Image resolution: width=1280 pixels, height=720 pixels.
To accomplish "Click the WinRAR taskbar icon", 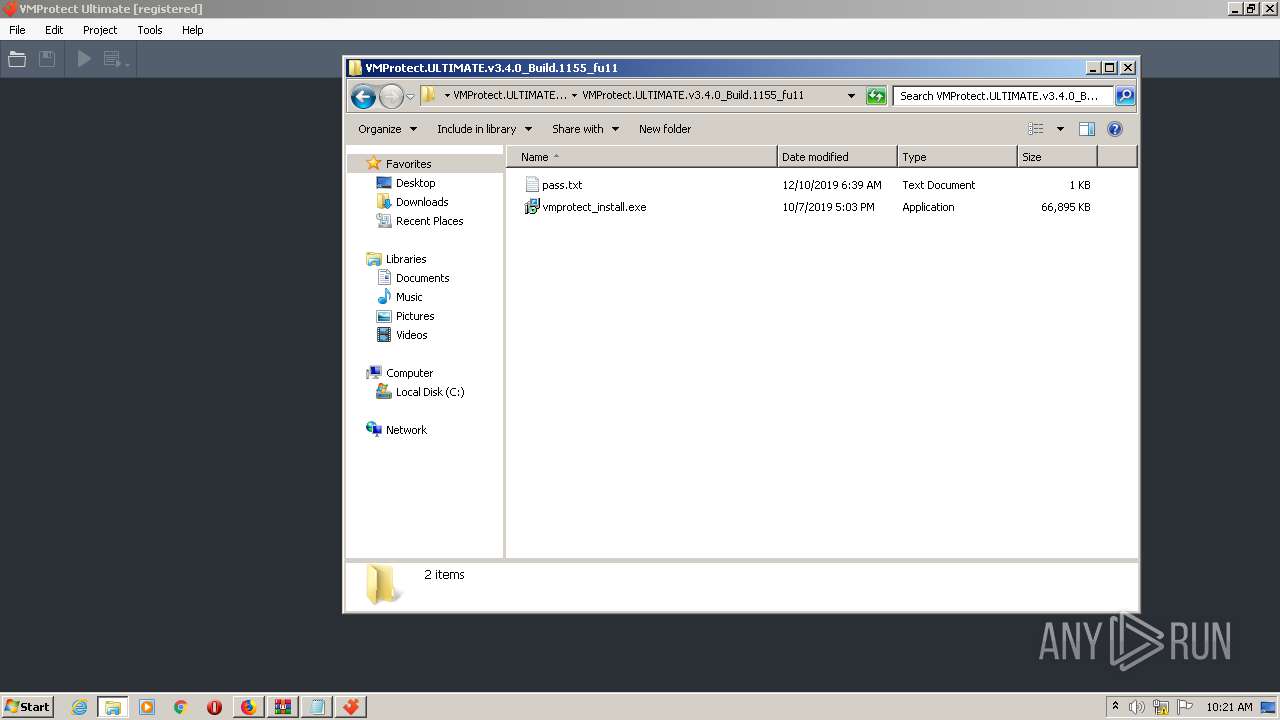I will [x=283, y=707].
